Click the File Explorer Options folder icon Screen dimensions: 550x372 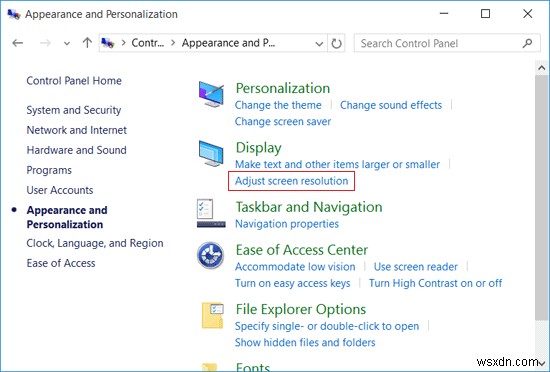click(x=213, y=316)
